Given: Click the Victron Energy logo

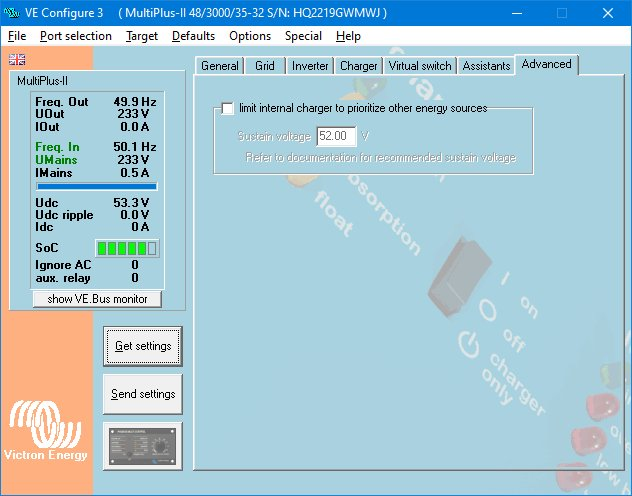Looking at the screenshot, I should pyautogui.click(x=47, y=432).
